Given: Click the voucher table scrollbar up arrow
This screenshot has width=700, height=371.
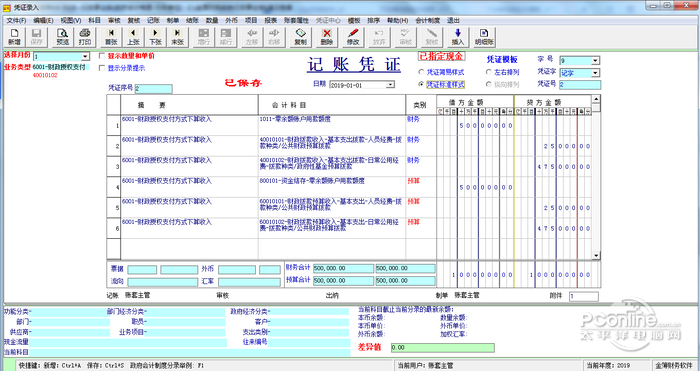Looking at the screenshot, I should 596,99.
